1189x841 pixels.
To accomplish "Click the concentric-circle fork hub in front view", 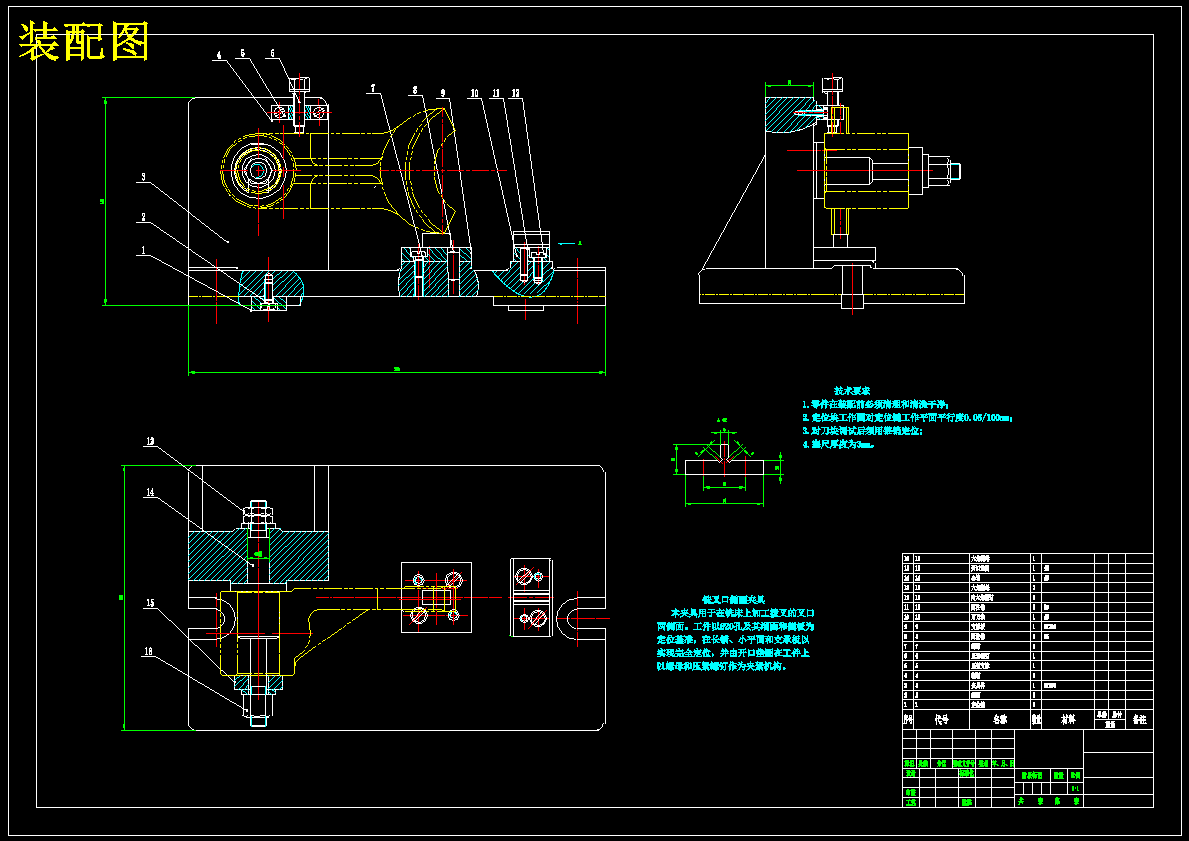I will (258, 170).
